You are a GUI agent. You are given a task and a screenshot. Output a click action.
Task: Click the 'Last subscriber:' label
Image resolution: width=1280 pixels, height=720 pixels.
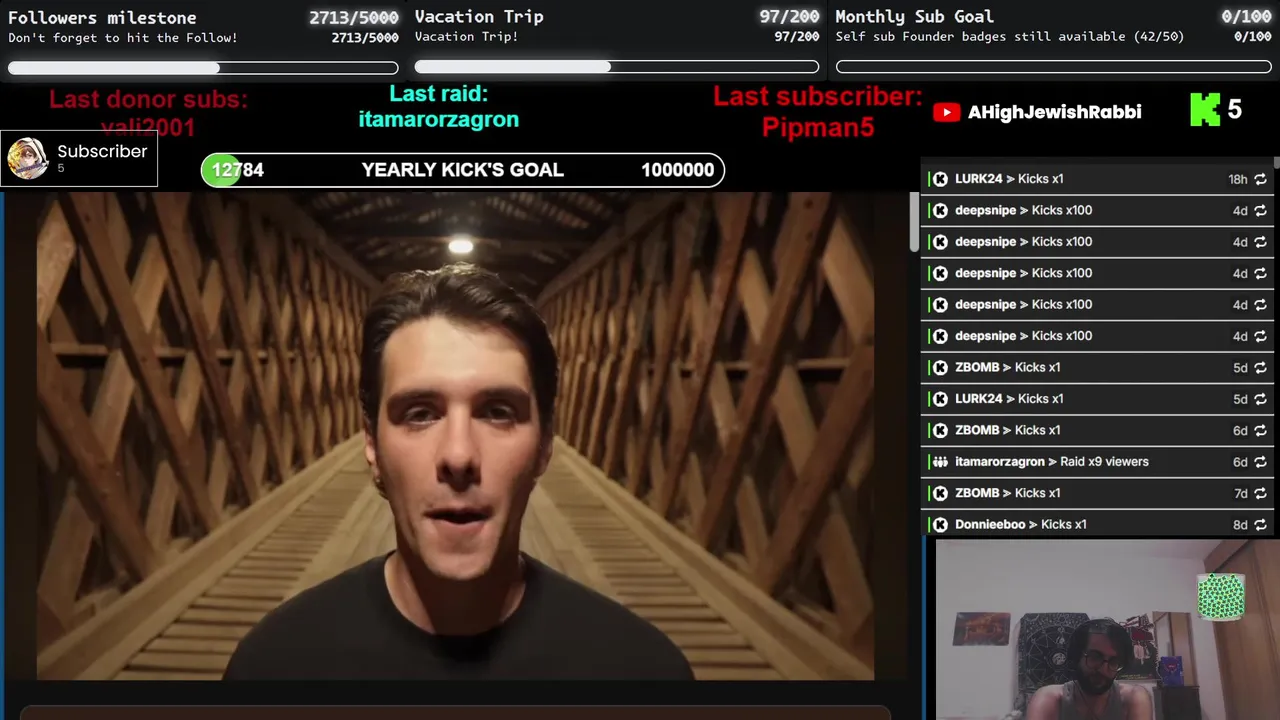(x=818, y=97)
